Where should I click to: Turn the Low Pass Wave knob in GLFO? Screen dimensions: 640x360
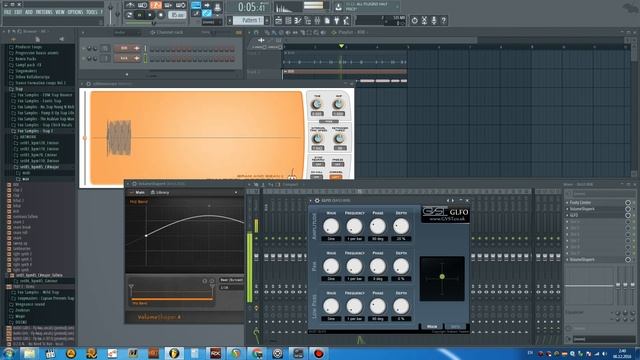pyautogui.click(x=331, y=306)
